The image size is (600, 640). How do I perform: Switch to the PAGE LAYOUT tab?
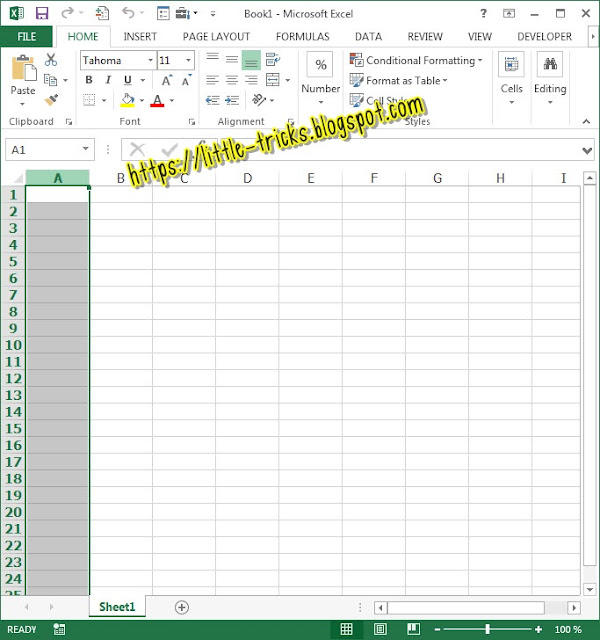click(x=216, y=37)
